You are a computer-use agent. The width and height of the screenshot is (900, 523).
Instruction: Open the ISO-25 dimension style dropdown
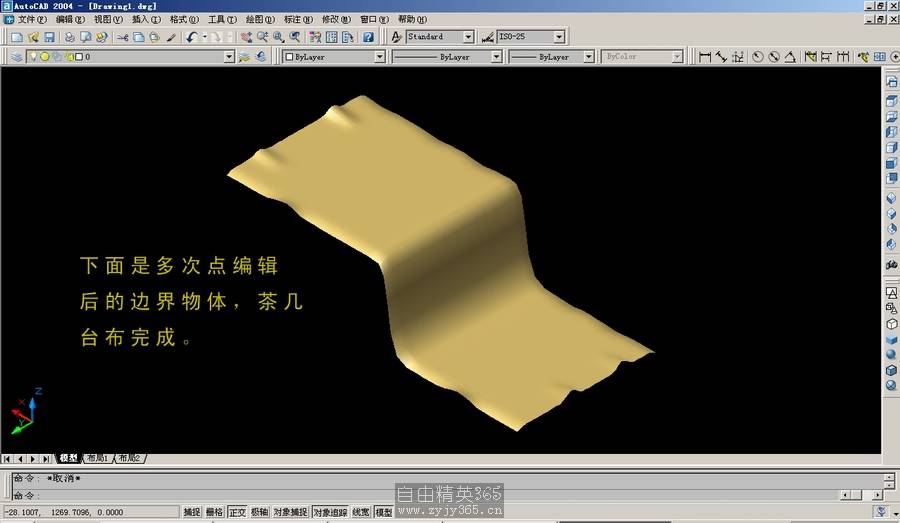click(558, 37)
